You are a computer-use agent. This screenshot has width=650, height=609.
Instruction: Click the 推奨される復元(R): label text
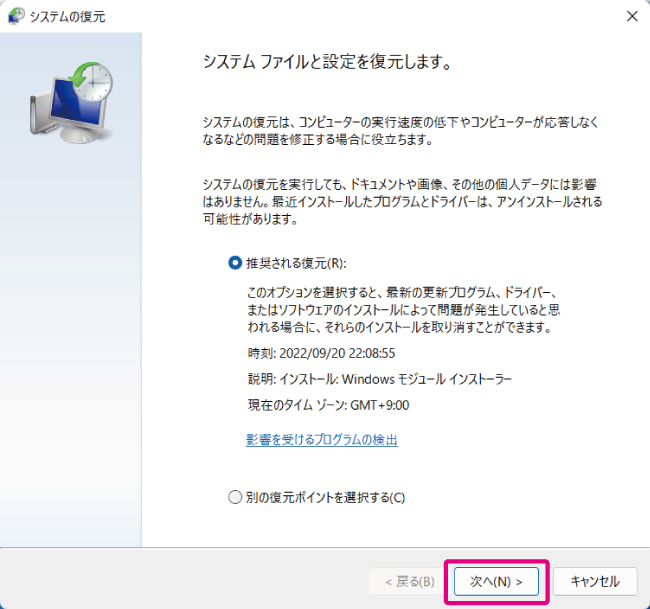click(x=295, y=263)
